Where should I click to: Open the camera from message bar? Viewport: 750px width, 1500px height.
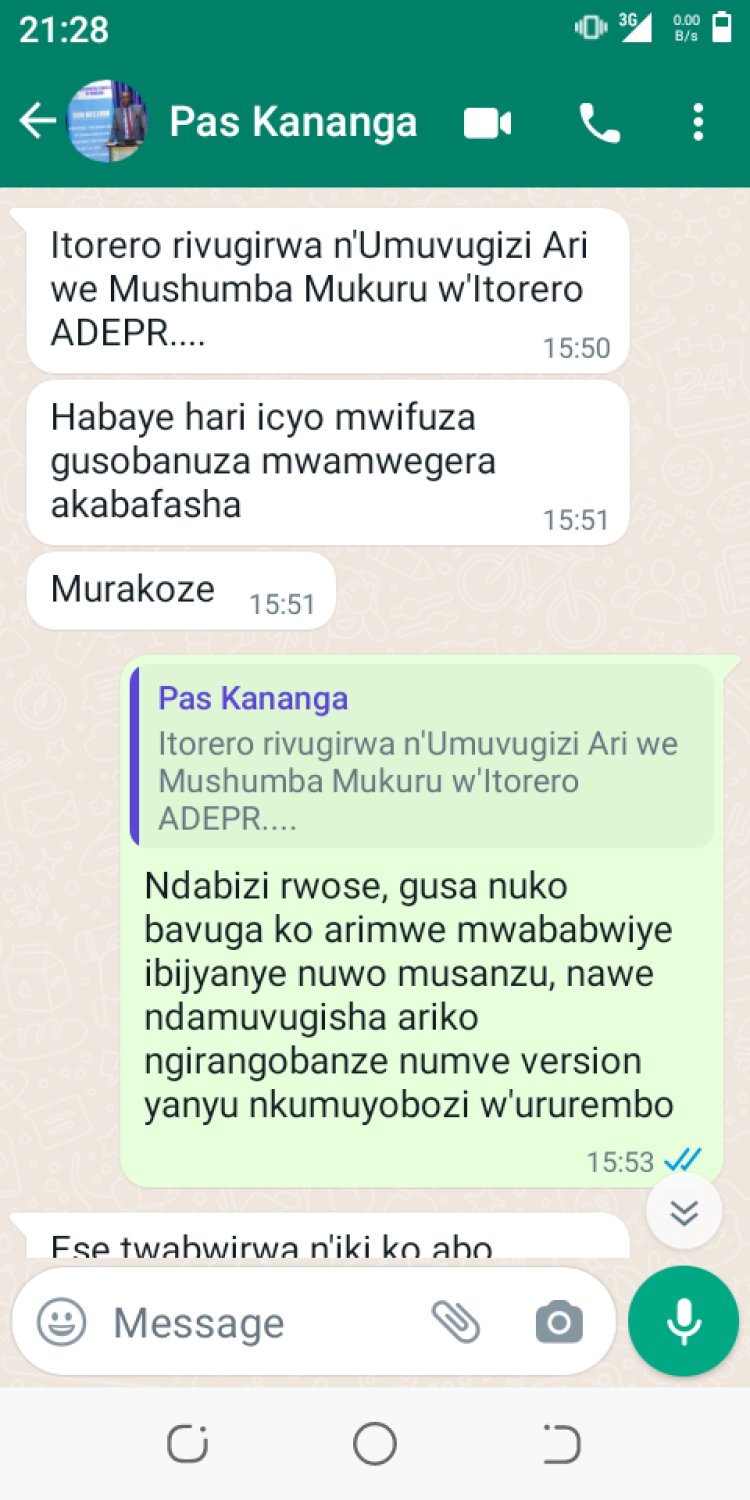[x=559, y=1323]
